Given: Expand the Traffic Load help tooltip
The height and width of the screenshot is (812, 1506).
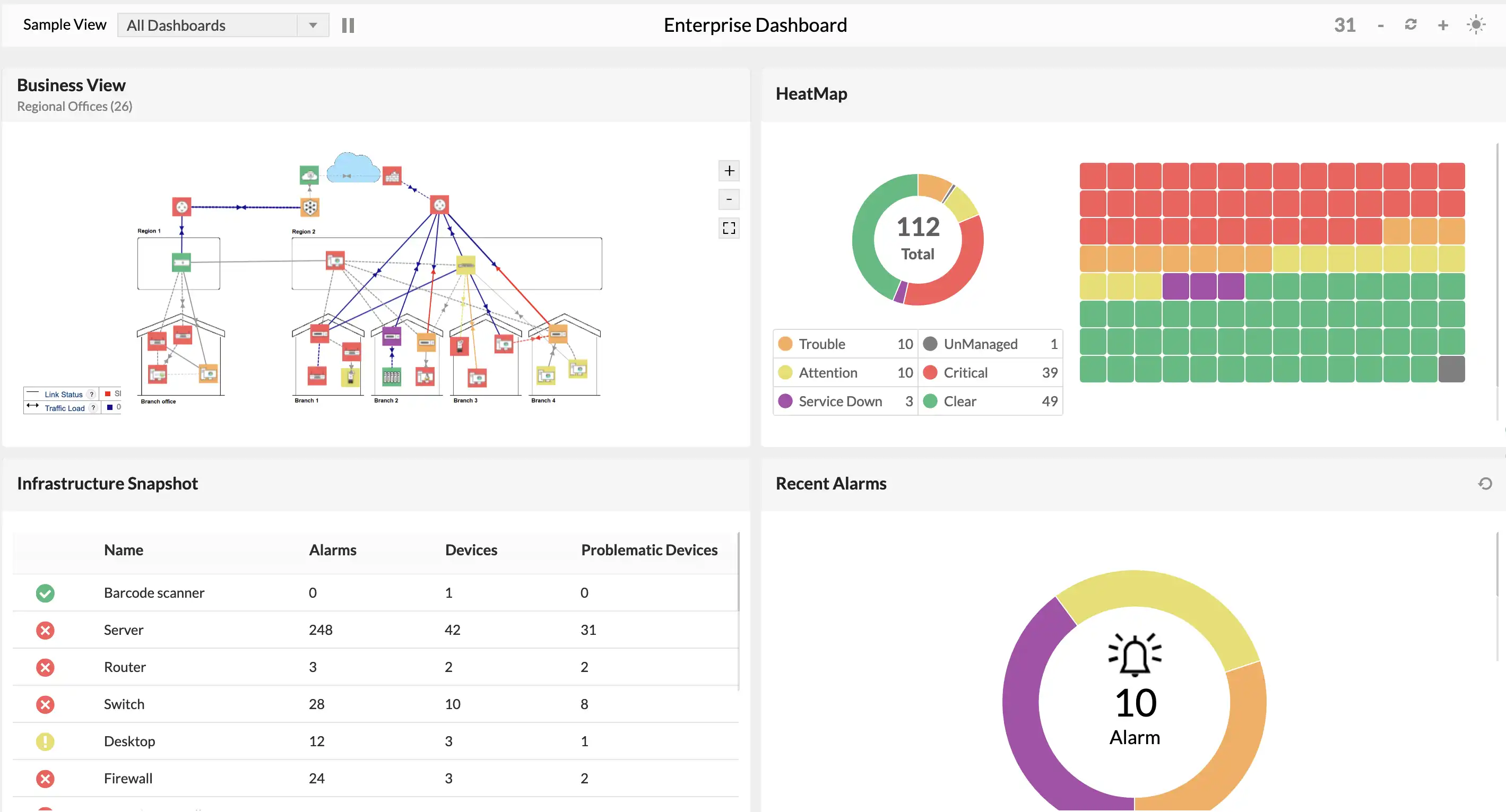Looking at the screenshot, I should [93, 407].
